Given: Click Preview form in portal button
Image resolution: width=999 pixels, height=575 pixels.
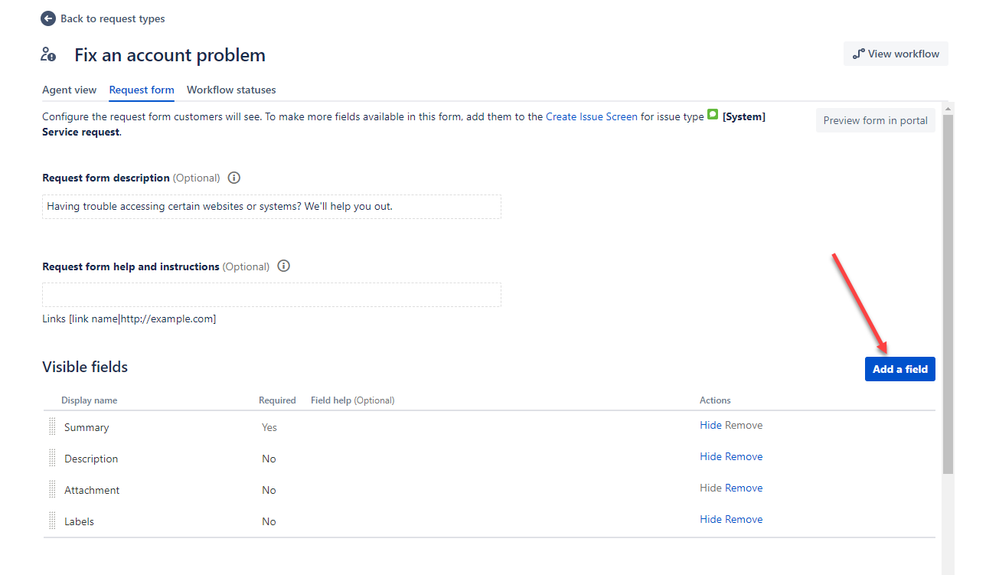Looking at the screenshot, I should 875,121.
